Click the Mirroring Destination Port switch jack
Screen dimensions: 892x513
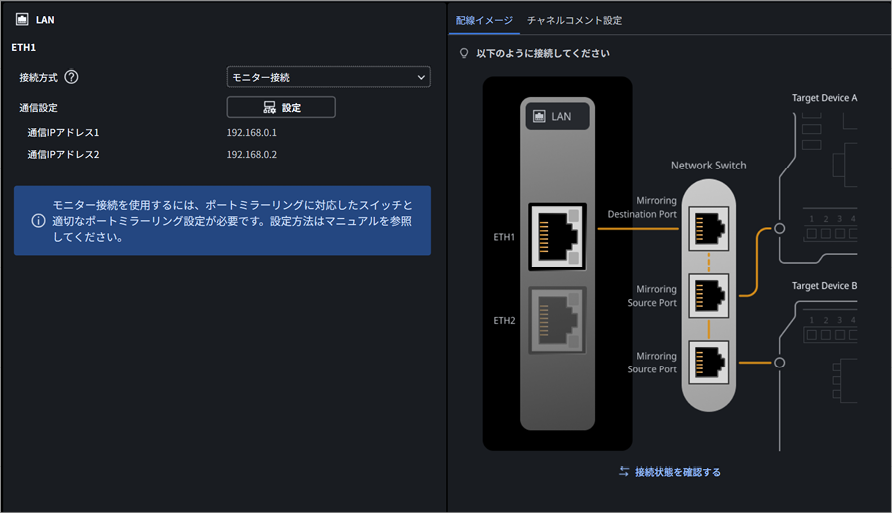pyautogui.click(x=709, y=229)
